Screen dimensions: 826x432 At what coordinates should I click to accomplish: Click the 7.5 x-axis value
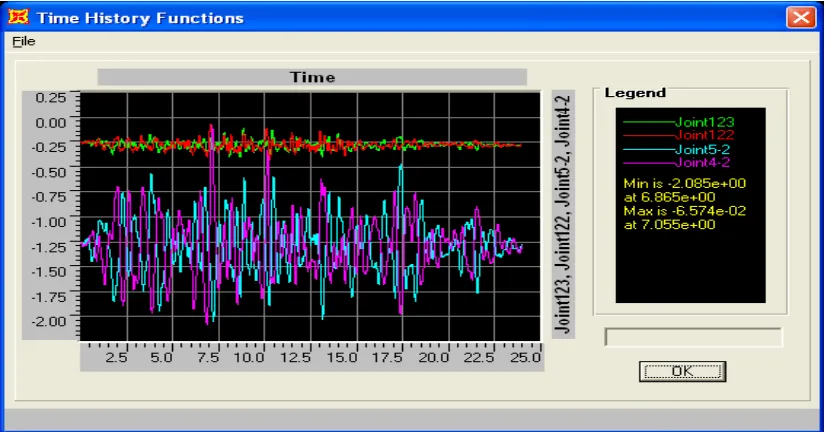208,358
